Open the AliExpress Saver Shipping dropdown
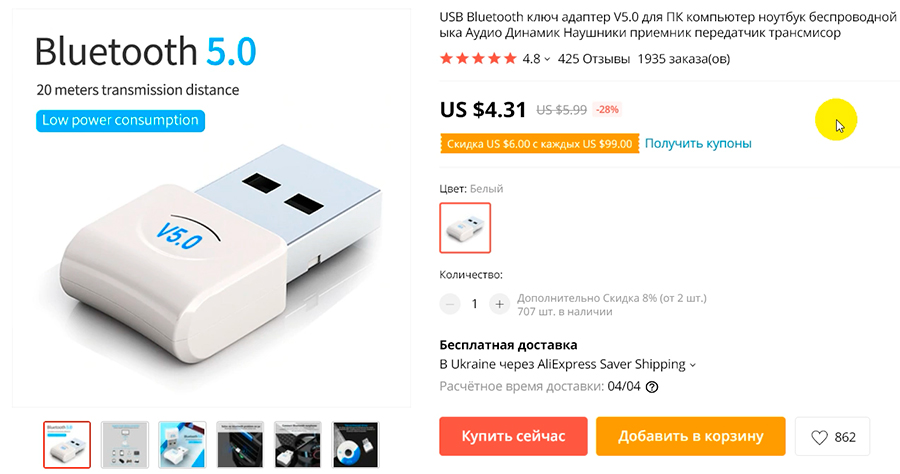The image size is (900, 474). 693,365
